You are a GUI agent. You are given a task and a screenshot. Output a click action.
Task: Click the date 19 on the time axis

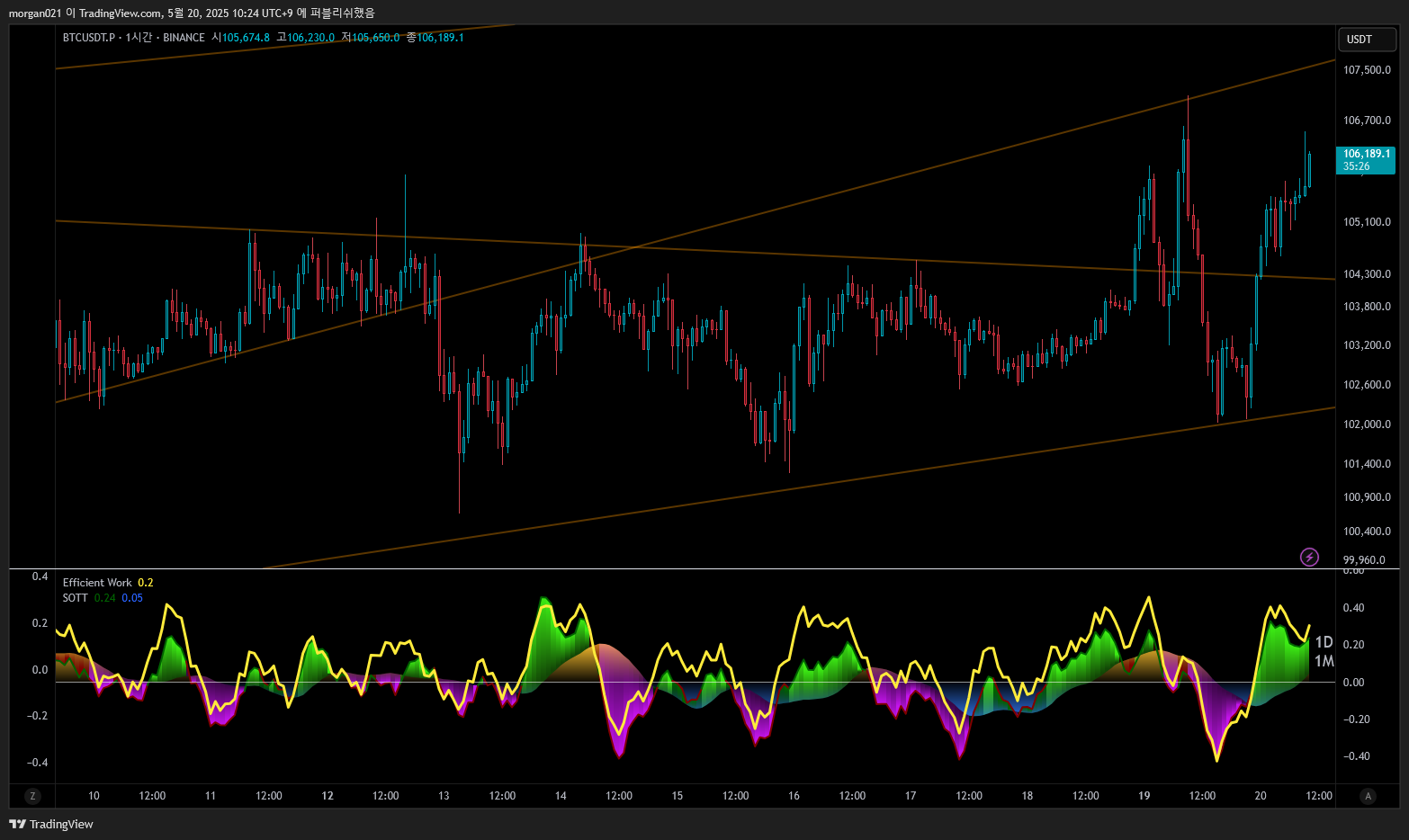point(1144,796)
